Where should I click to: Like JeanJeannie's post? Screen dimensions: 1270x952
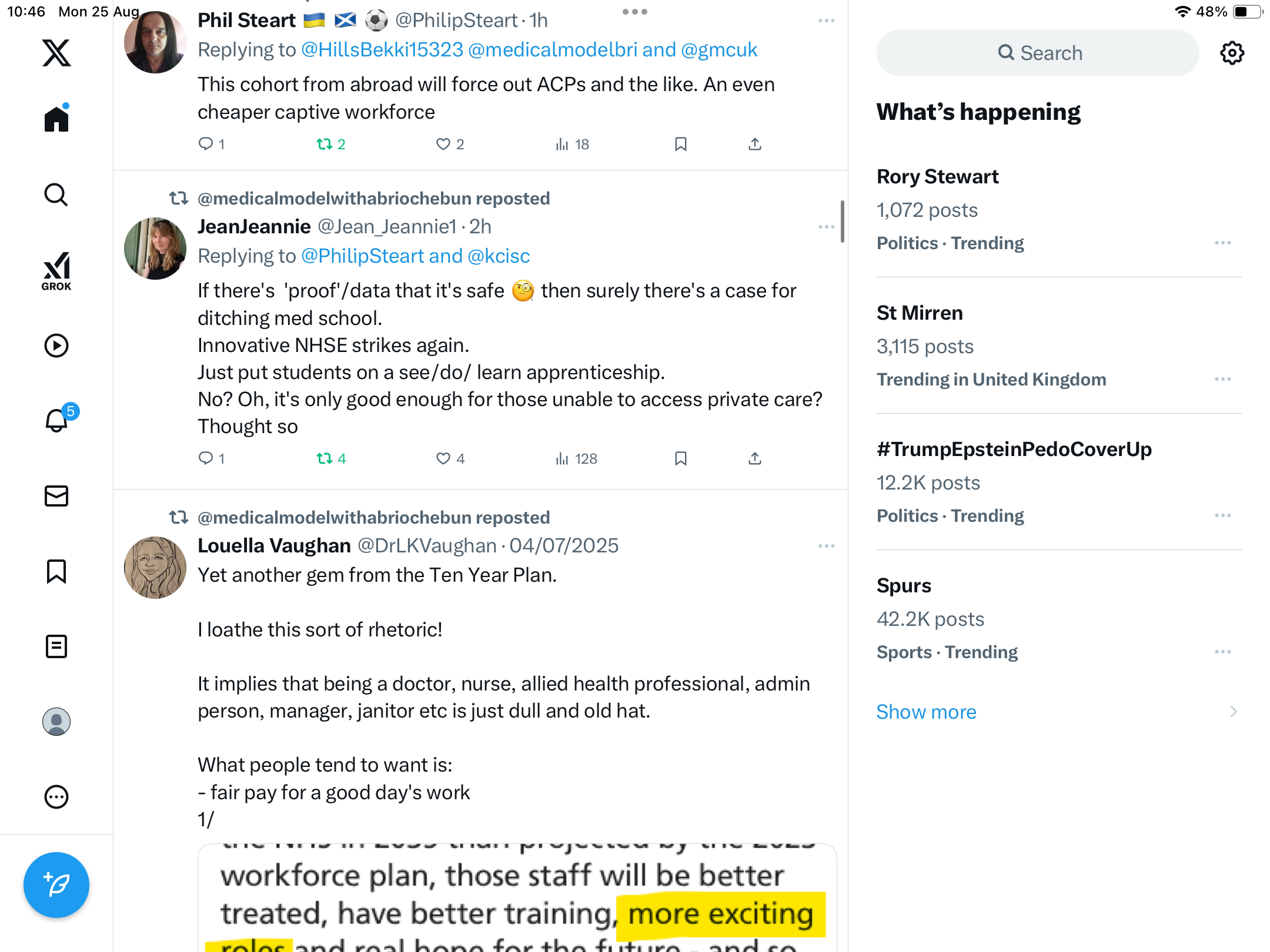[x=443, y=458]
